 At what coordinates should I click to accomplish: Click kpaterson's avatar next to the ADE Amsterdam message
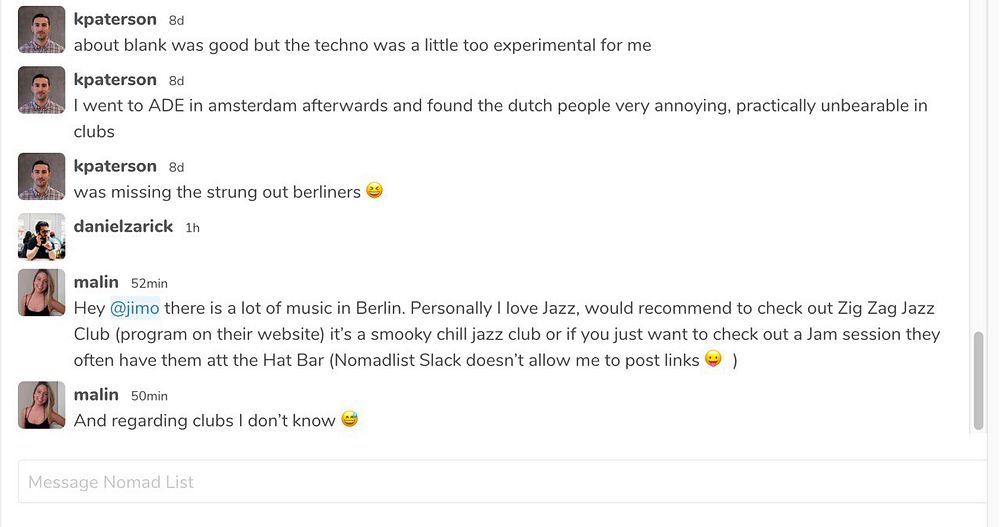click(41, 90)
